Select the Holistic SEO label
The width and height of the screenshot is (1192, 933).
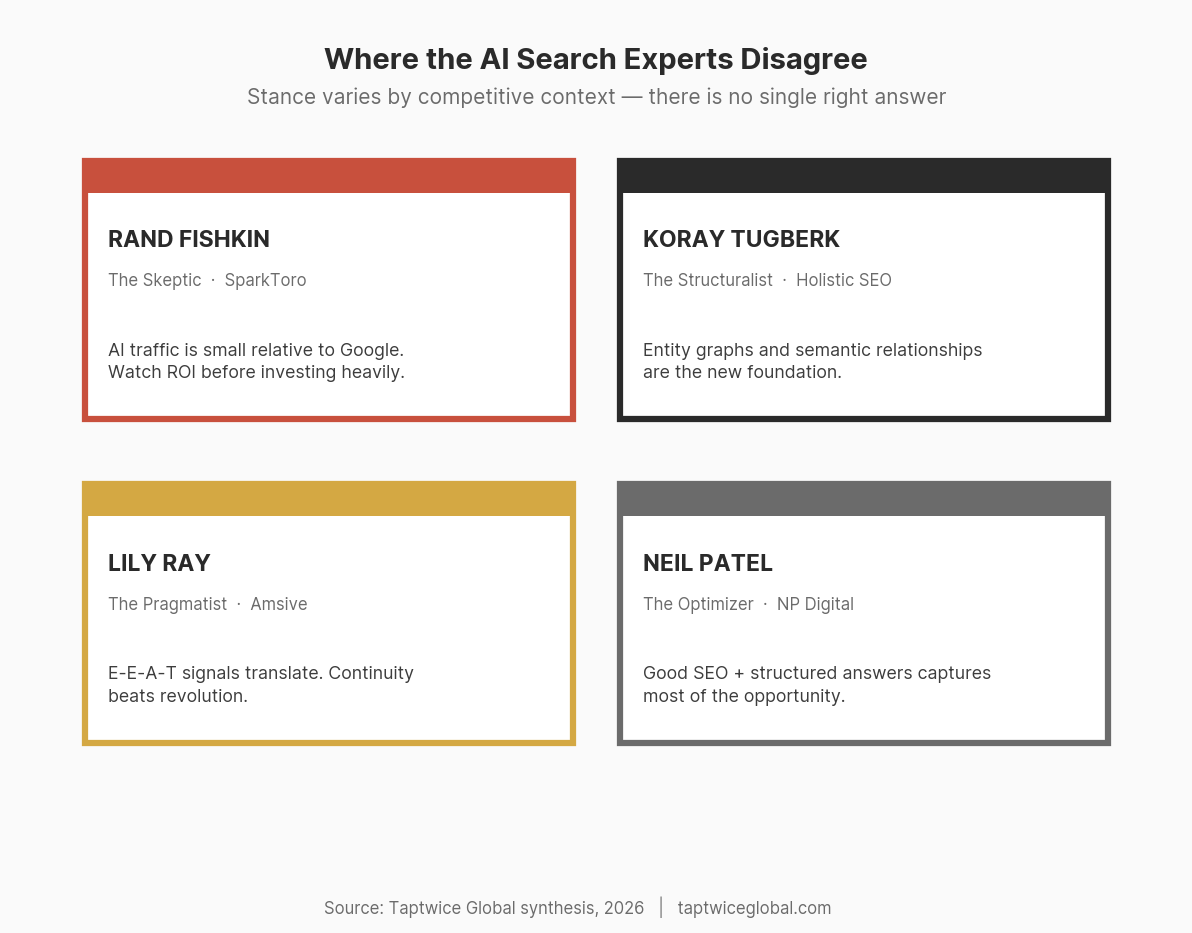(x=844, y=280)
